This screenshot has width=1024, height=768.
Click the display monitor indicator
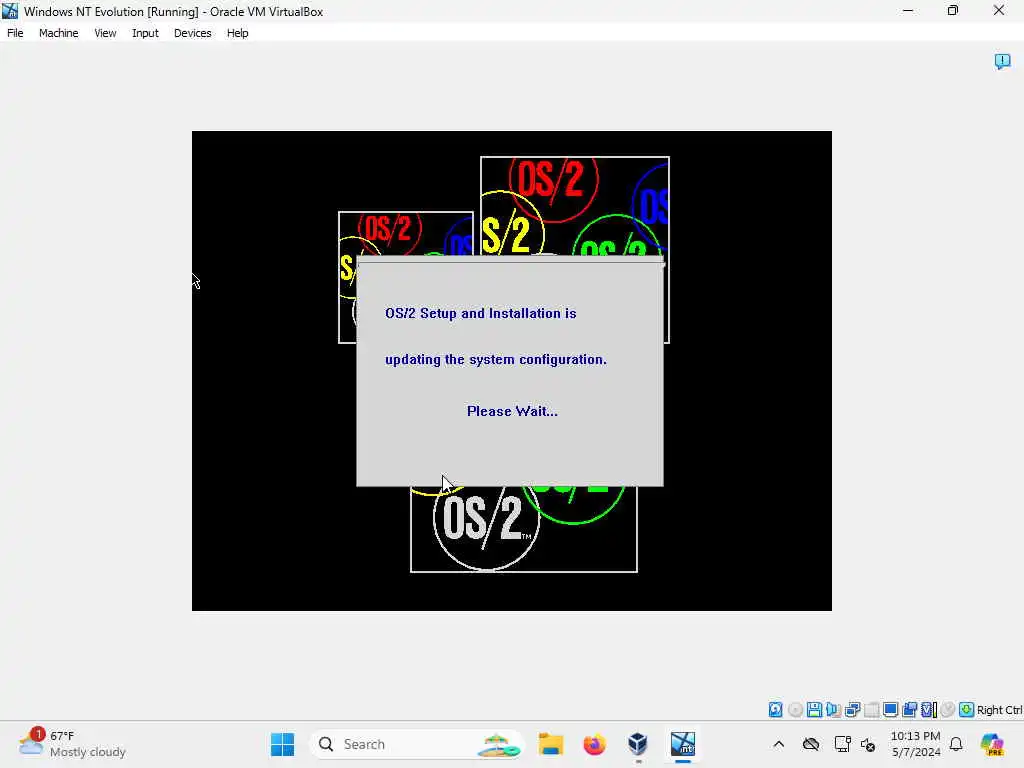click(890, 709)
